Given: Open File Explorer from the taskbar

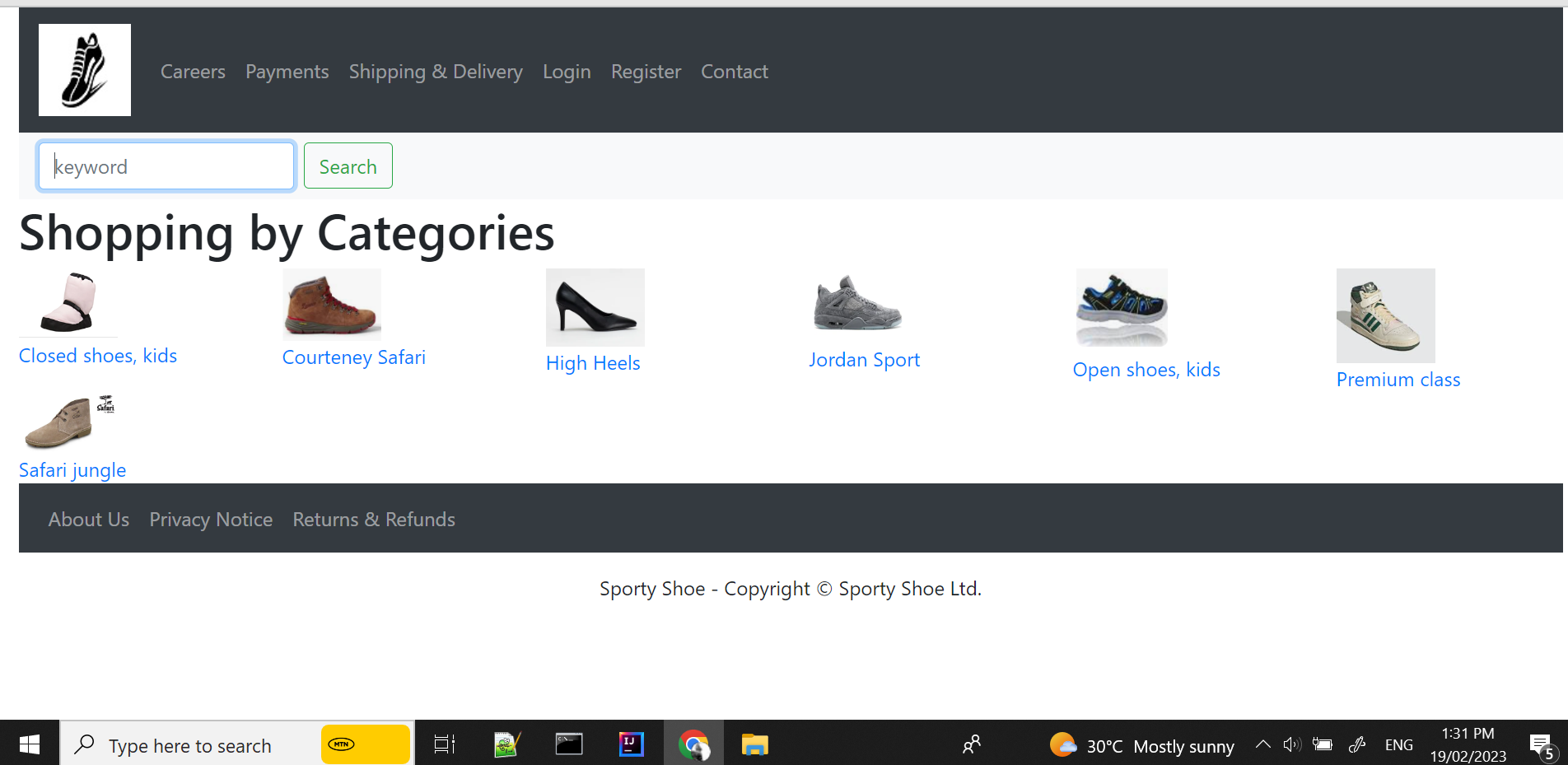Looking at the screenshot, I should point(754,744).
